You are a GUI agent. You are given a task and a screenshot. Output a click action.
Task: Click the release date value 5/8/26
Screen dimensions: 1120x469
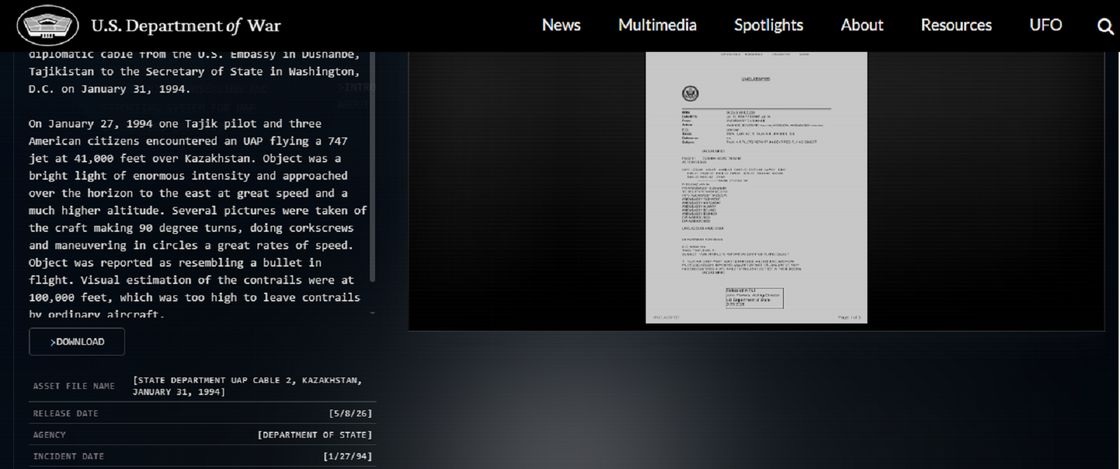click(351, 413)
